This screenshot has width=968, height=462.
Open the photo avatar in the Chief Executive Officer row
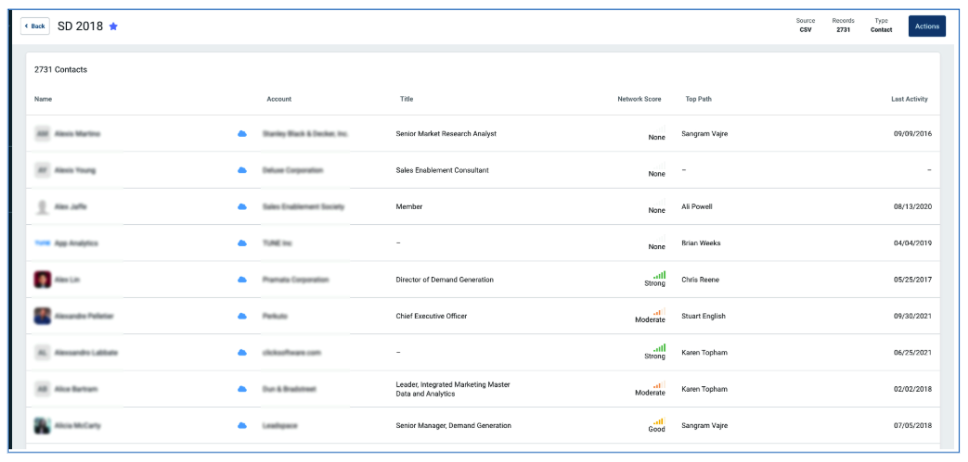point(43,316)
